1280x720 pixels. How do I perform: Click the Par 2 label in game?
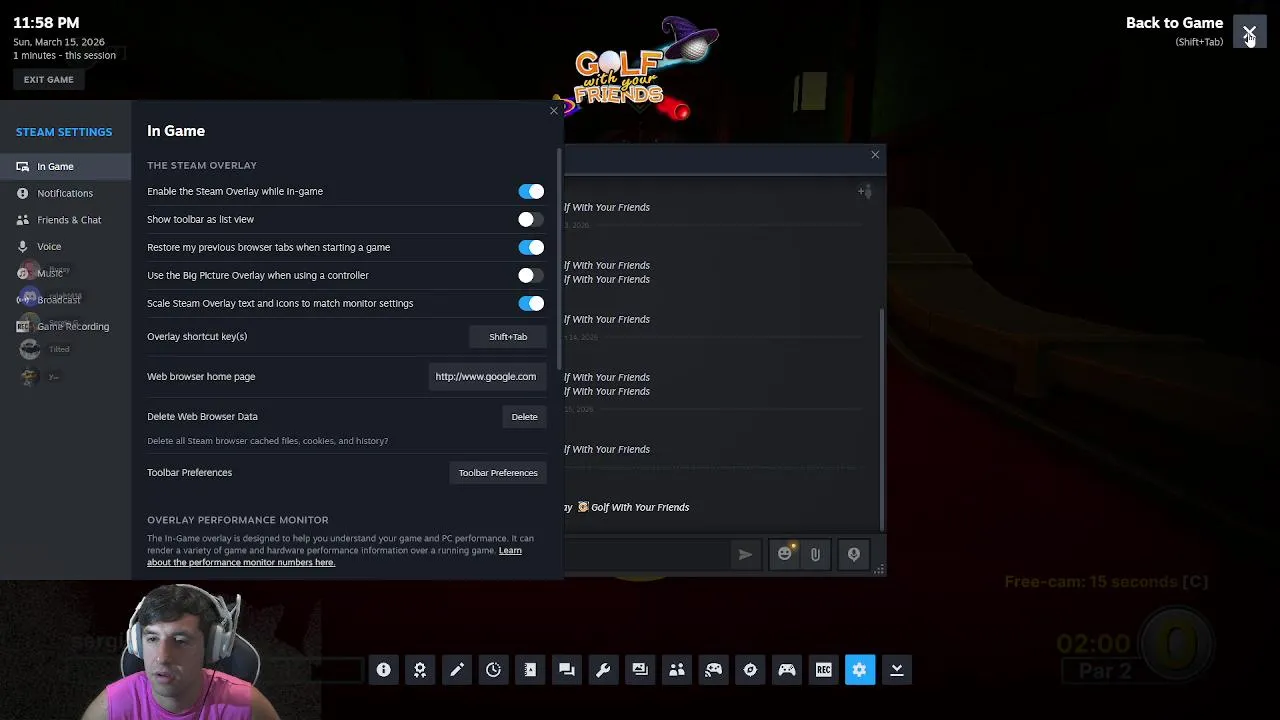[1104, 671]
